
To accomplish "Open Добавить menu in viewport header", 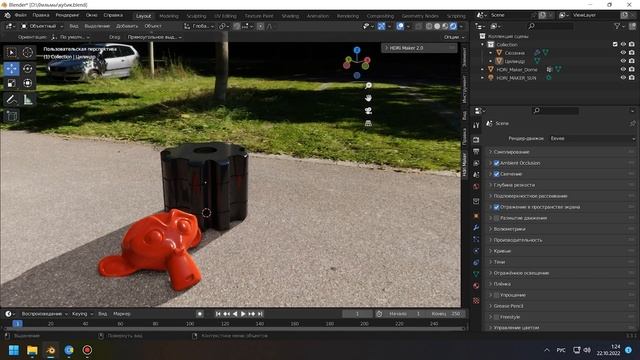I will coord(127,26).
